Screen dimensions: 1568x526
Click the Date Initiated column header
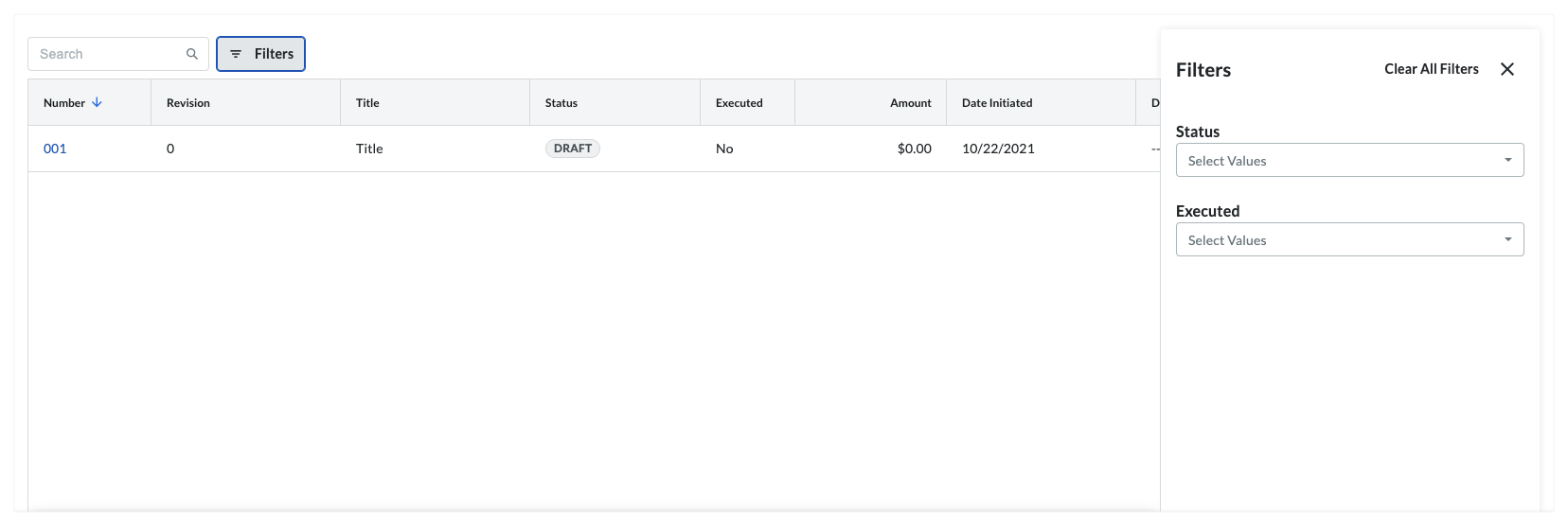(x=997, y=102)
